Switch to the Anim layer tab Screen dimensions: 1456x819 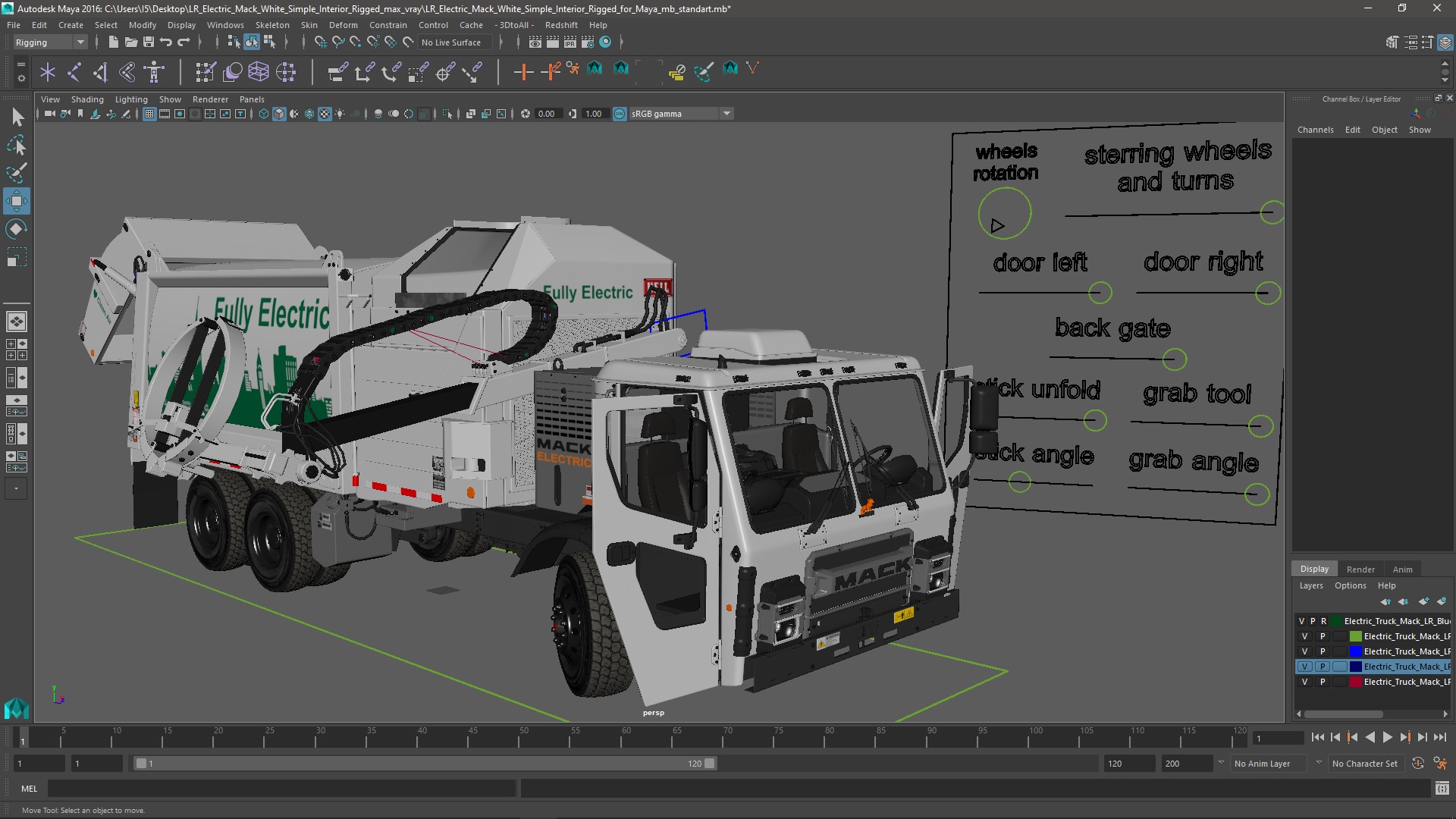click(1402, 570)
